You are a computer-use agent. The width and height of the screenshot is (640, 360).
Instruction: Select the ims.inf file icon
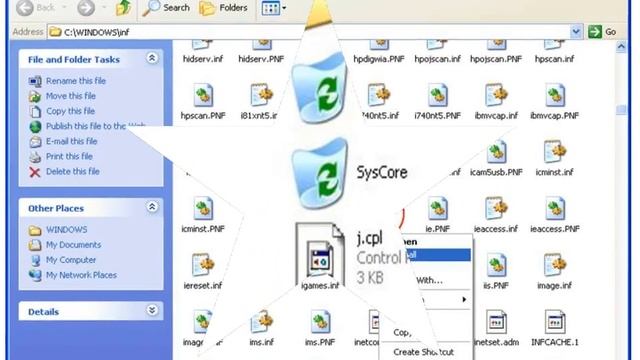tap(262, 322)
